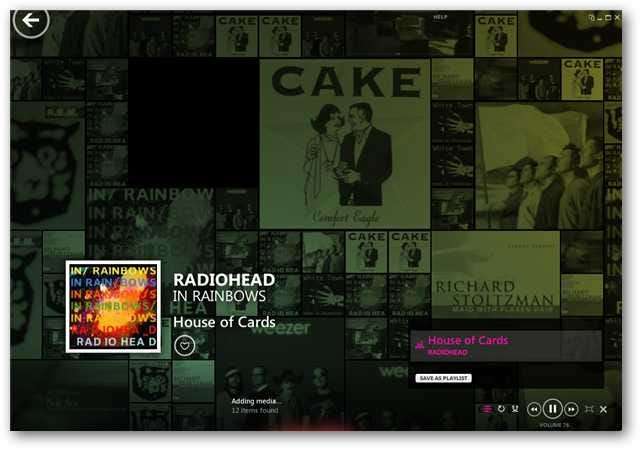Viewport: 640px width, 449px height.
Task: Click the Richard Stoltzman album tile
Action: (496, 274)
